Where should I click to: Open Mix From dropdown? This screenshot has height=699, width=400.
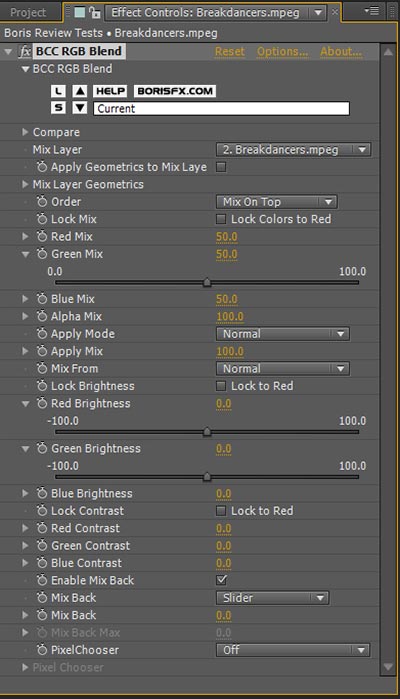[283, 369]
